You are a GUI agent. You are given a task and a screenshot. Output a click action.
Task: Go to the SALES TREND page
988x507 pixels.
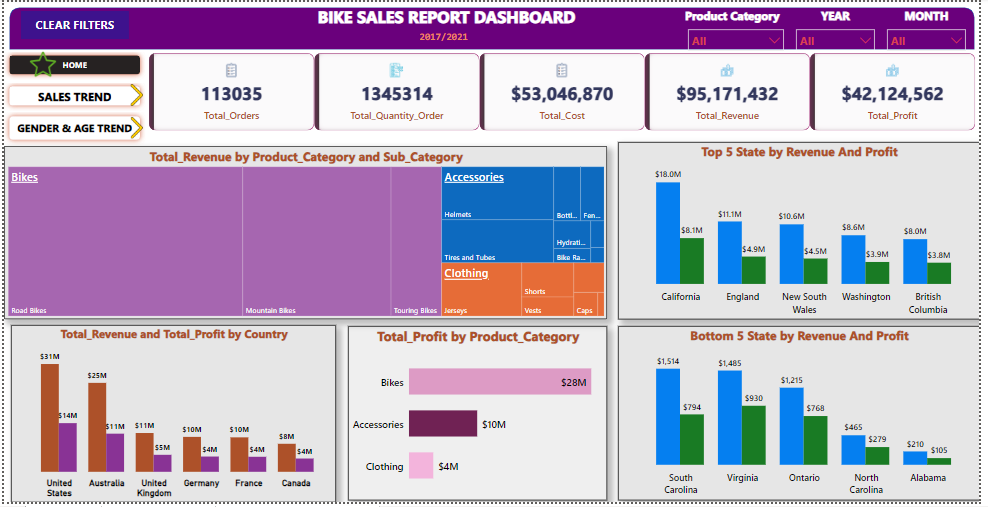click(74, 97)
